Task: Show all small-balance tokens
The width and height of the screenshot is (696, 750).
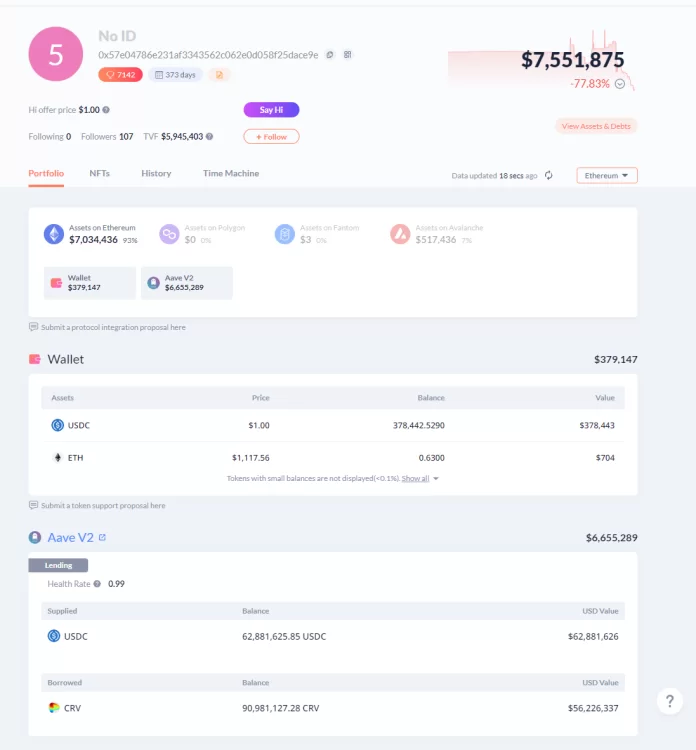Action: tap(415, 478)
